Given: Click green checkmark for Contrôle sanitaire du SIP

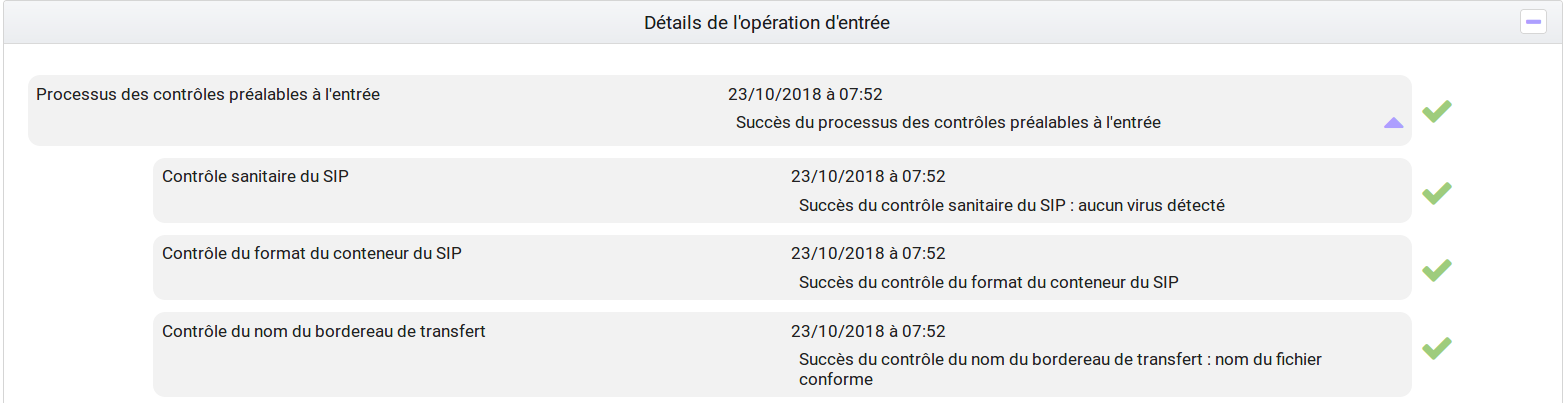Looking at the screenshot, I should pos(1437,193).
